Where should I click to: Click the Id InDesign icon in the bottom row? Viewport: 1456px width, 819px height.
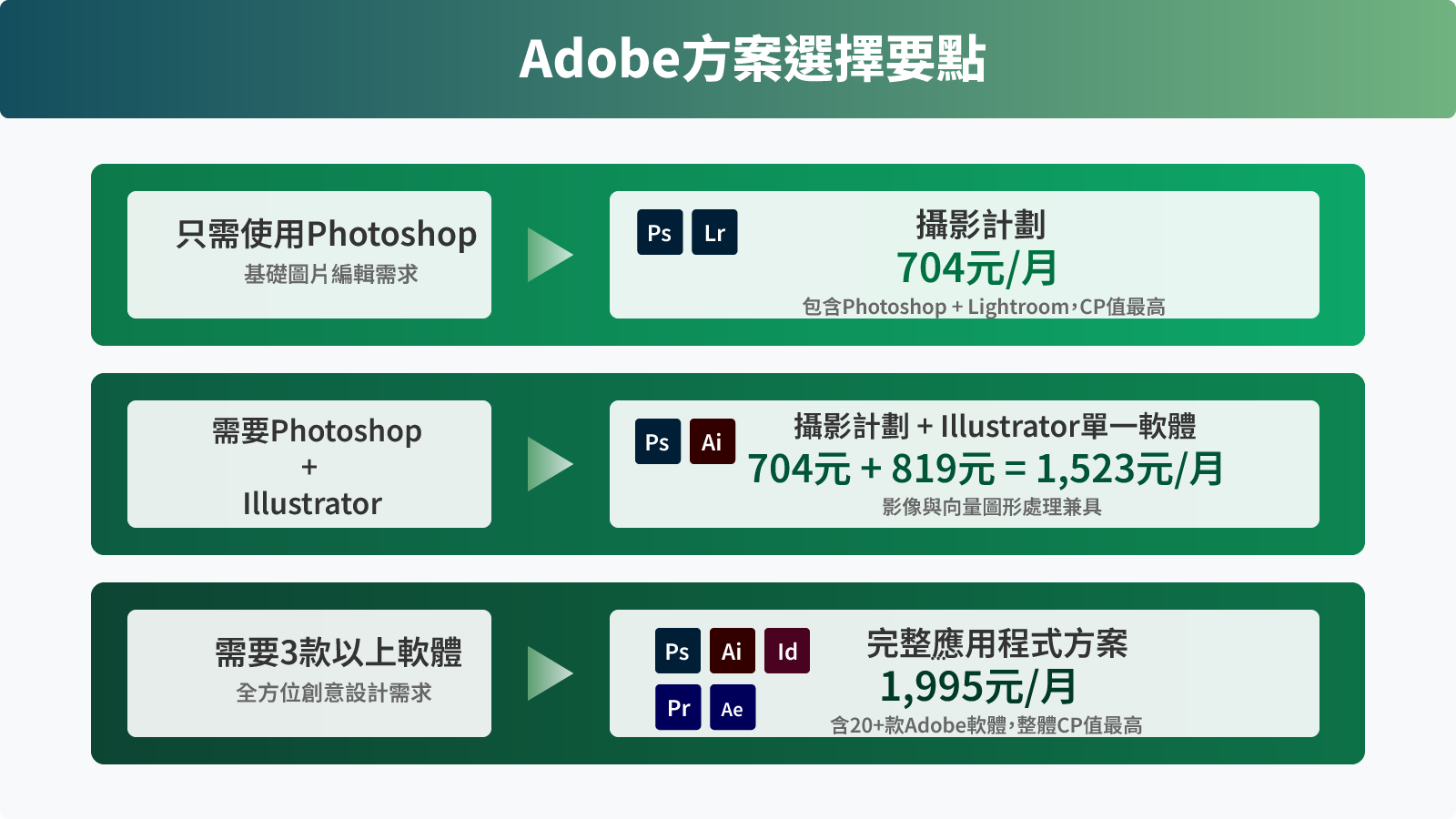786,652
